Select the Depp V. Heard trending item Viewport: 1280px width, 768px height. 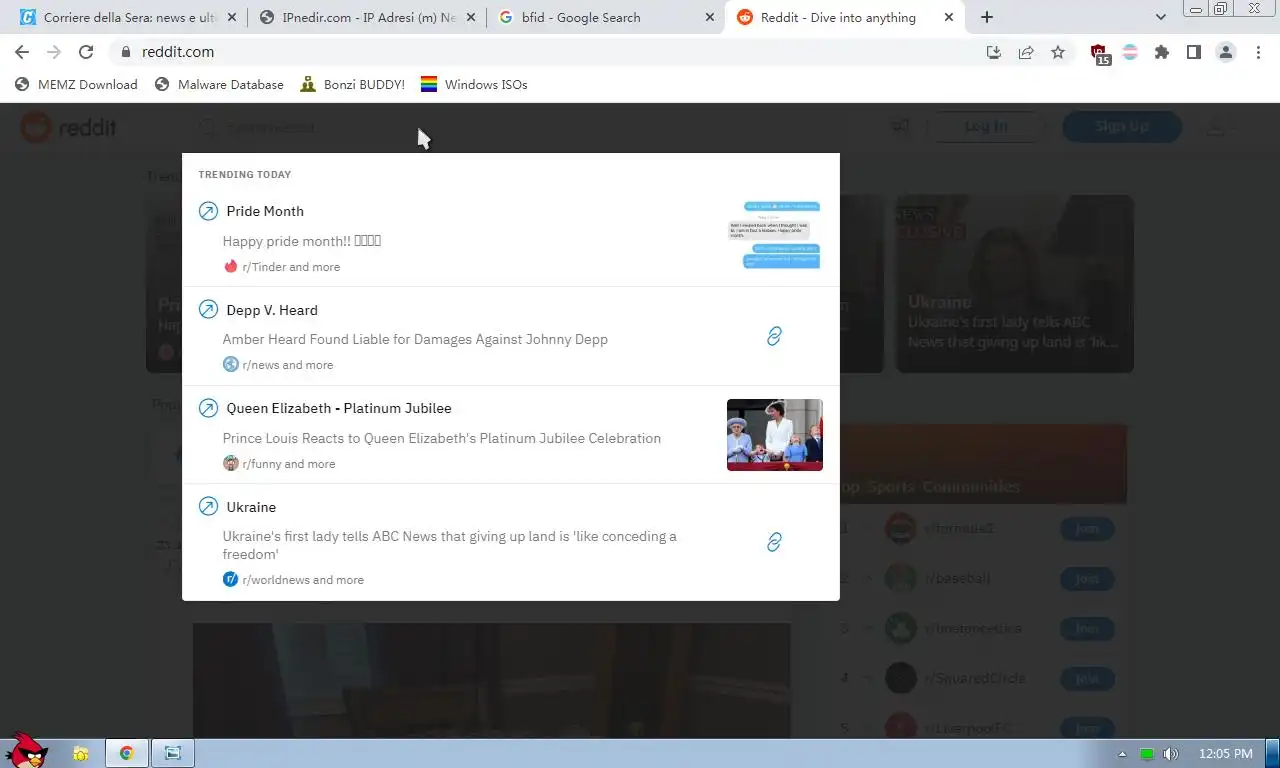coord(511,336)
